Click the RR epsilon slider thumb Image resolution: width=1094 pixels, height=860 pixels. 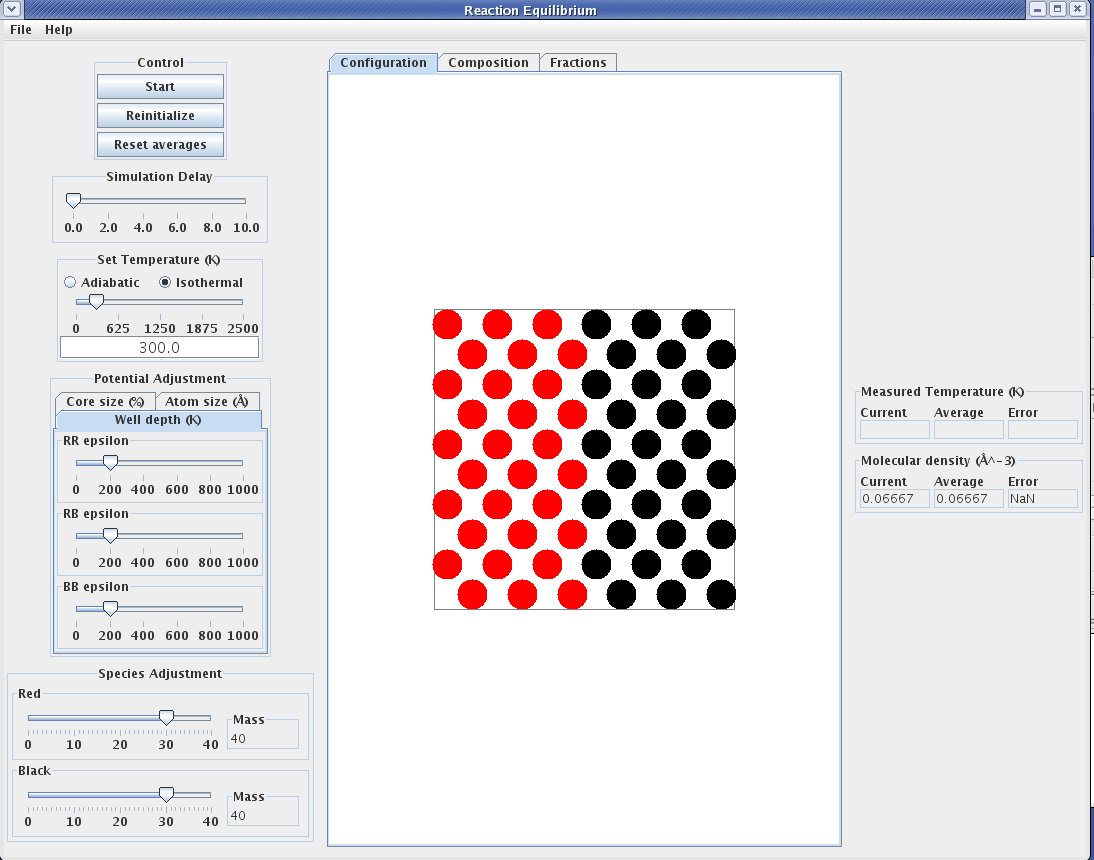point(110,462)
